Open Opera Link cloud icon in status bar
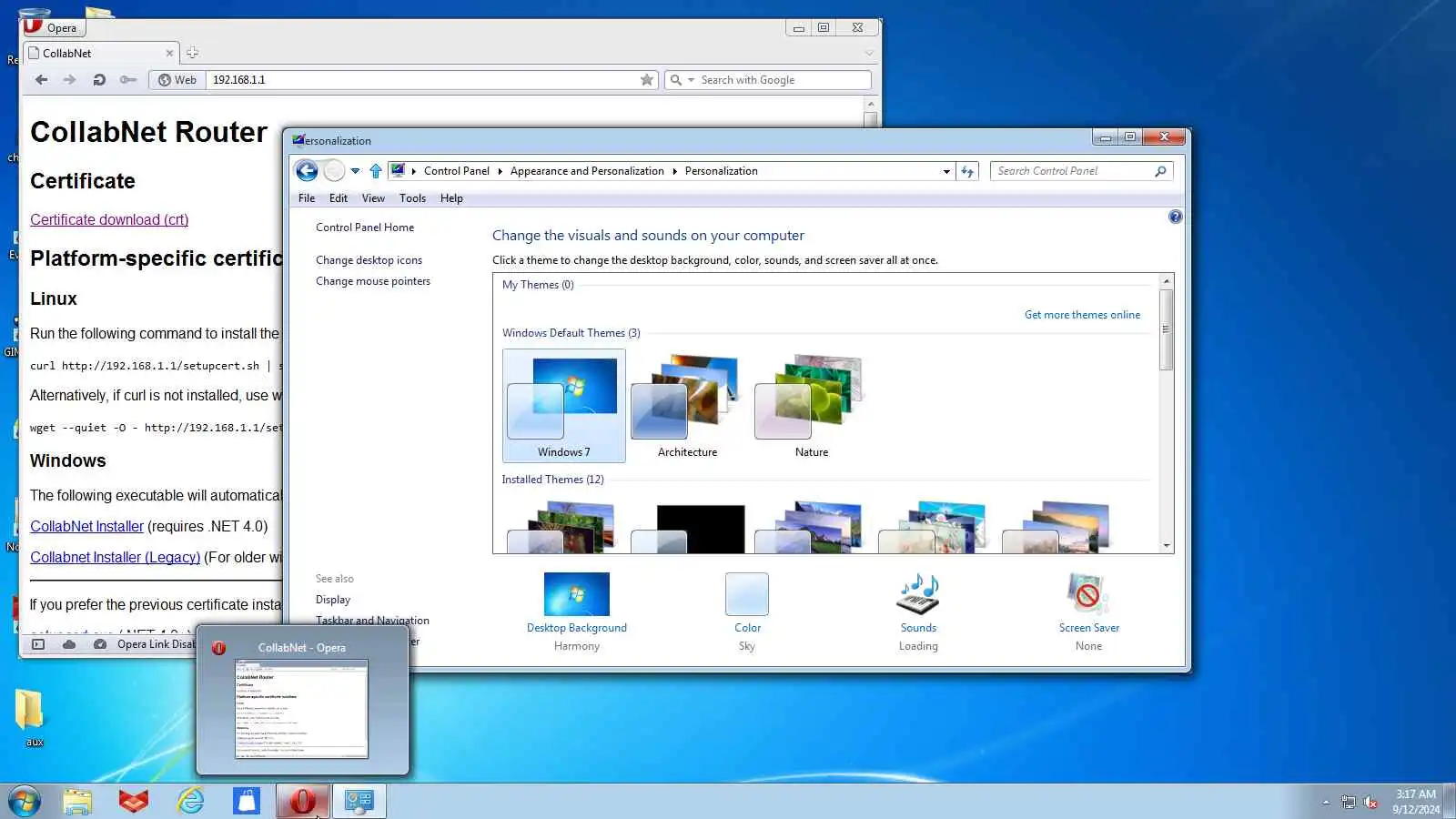The height and width of the screenshot is (819, 1456). click(x=69, y=644)
